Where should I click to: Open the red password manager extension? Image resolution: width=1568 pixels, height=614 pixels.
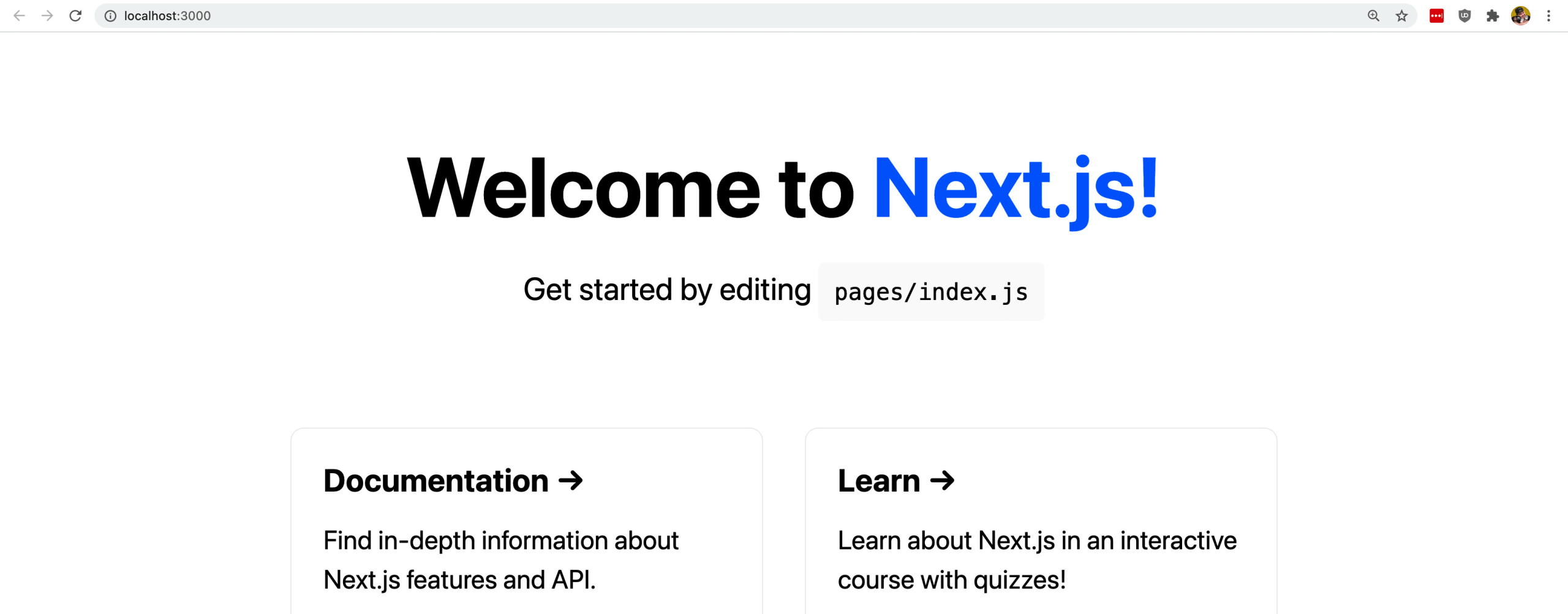1436,16
